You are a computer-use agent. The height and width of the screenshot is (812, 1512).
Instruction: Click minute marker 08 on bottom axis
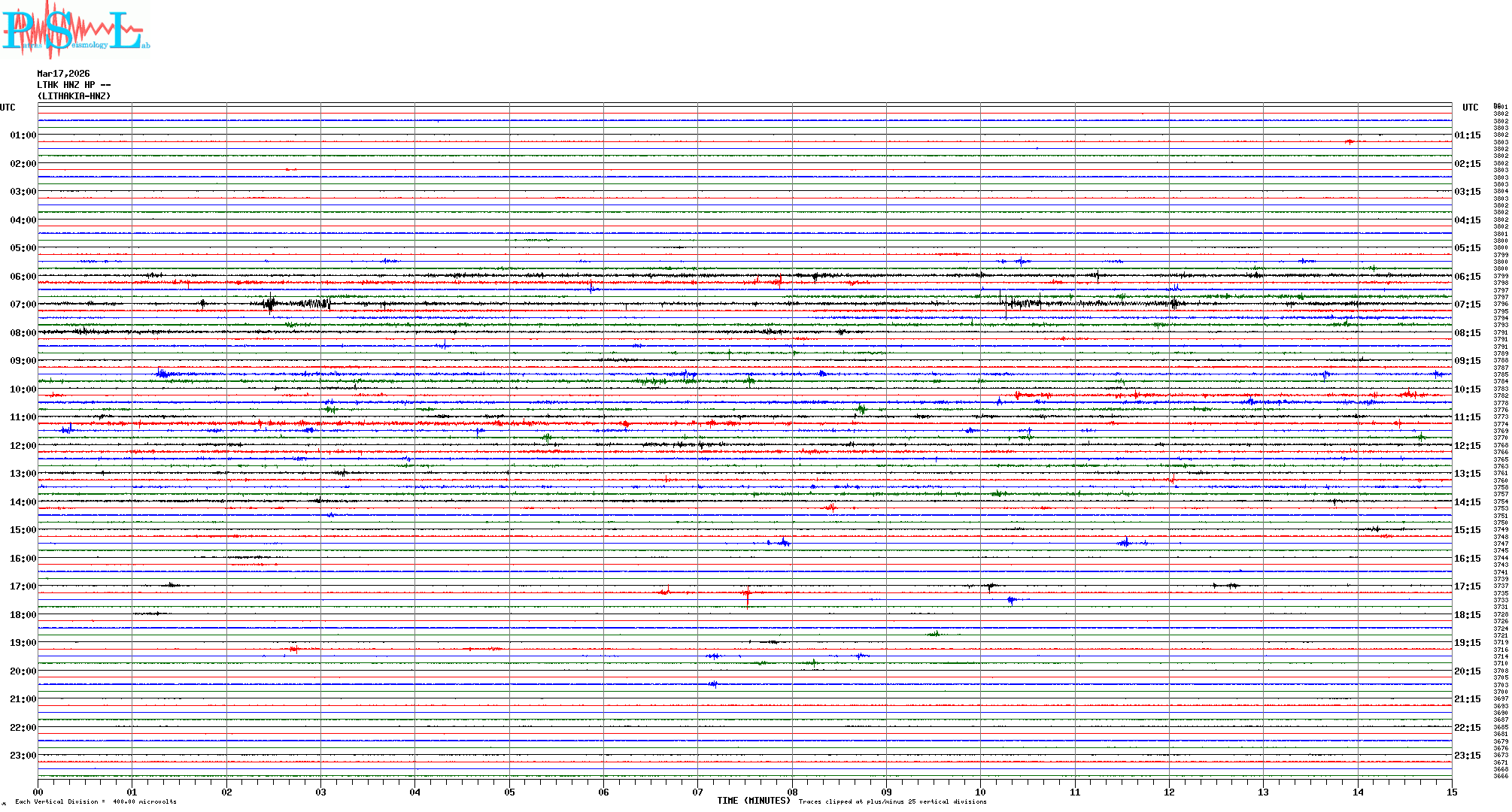792,792
